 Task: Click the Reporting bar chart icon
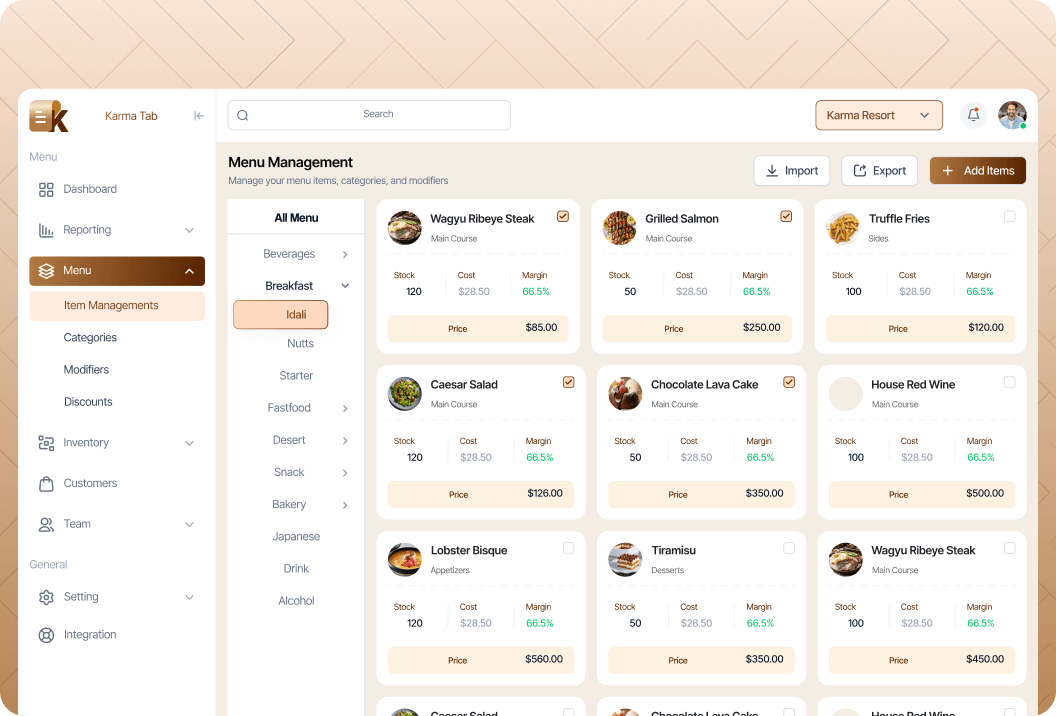(46, 230)
